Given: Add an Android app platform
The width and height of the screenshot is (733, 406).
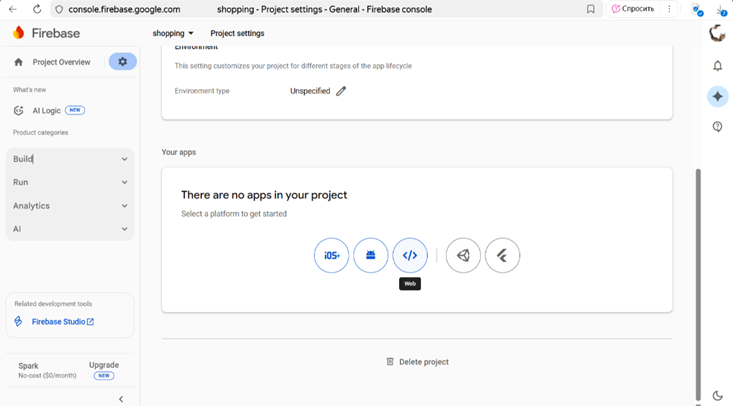Looking at the screenshot, I should [x=371, y=255].
